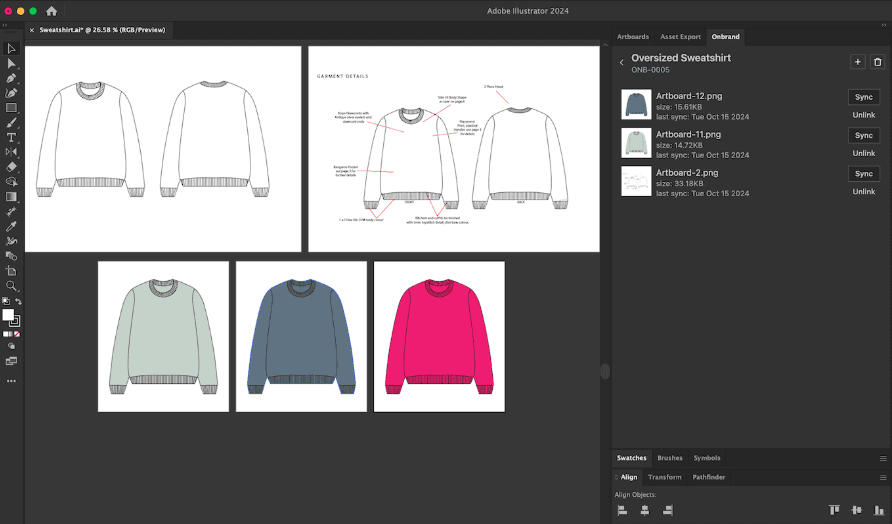892x524 pixels.
Task: Select the Eraser tool
Action: coord(11,167)
